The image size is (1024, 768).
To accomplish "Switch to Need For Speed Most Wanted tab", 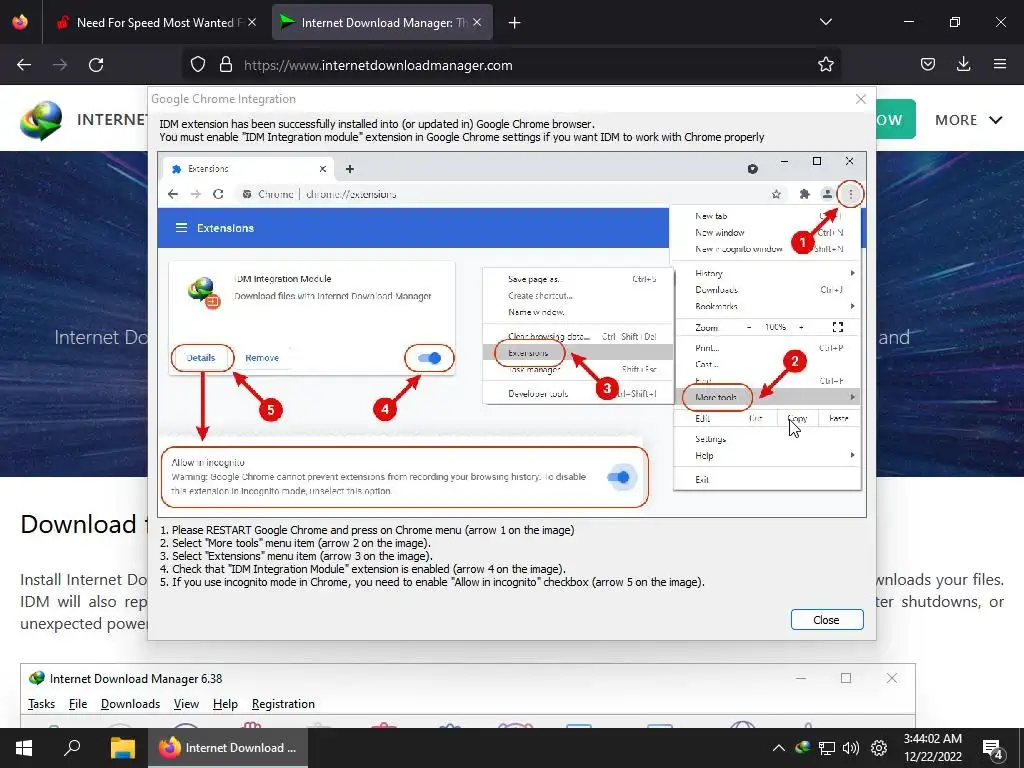I will [155, 22].
